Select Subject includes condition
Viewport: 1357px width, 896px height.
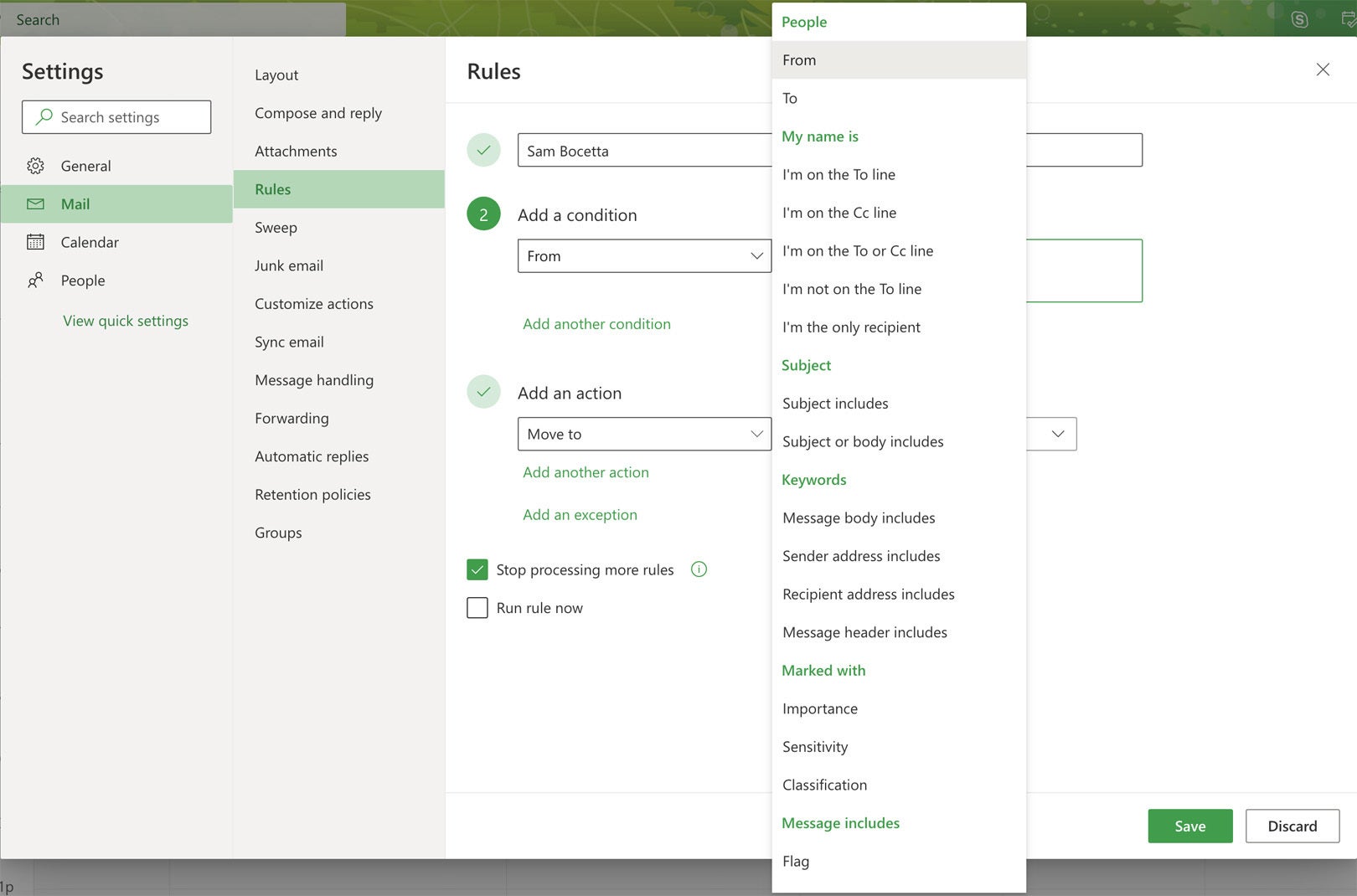tap(899, 403)
